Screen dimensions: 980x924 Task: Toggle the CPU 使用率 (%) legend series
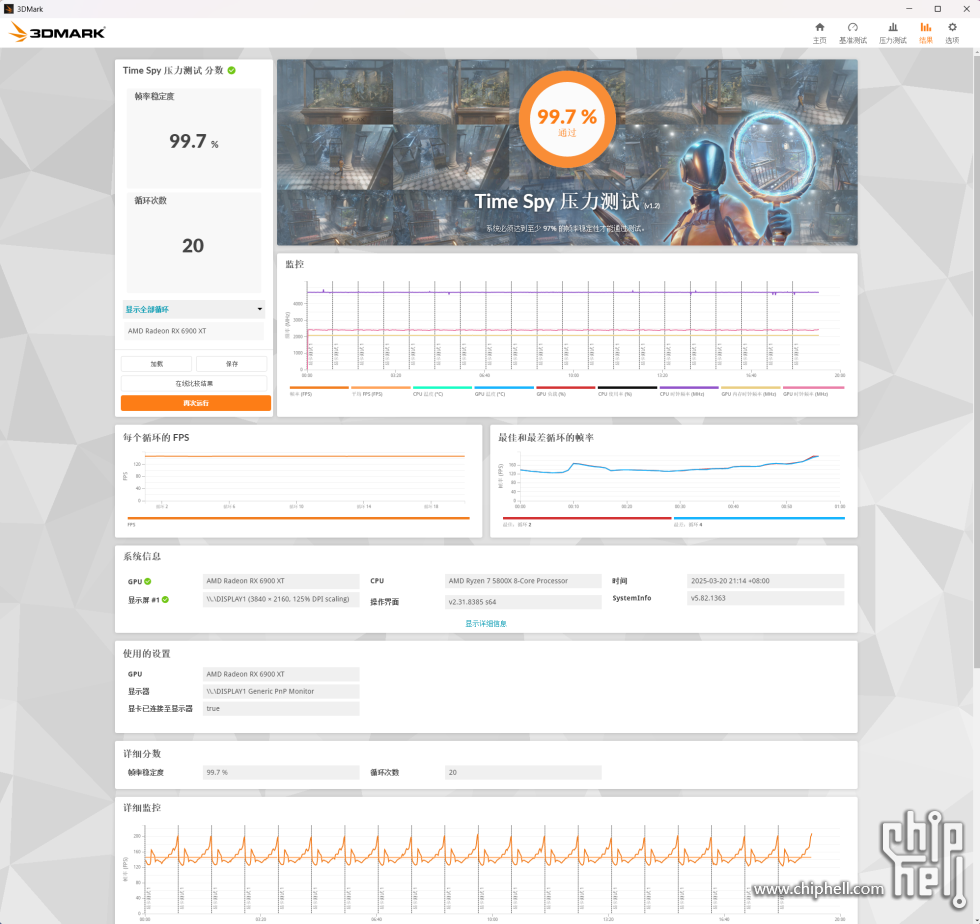(628, 391)
